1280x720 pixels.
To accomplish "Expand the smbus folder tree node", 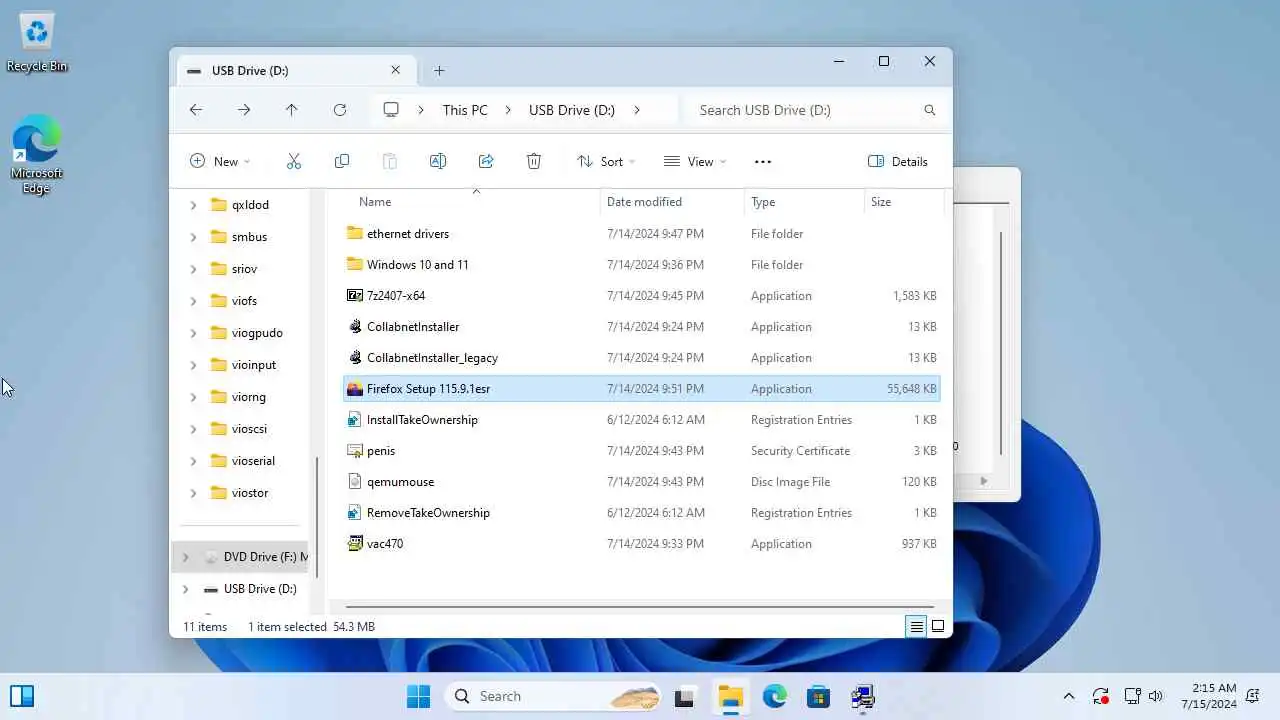I will [x=193, y=237].
